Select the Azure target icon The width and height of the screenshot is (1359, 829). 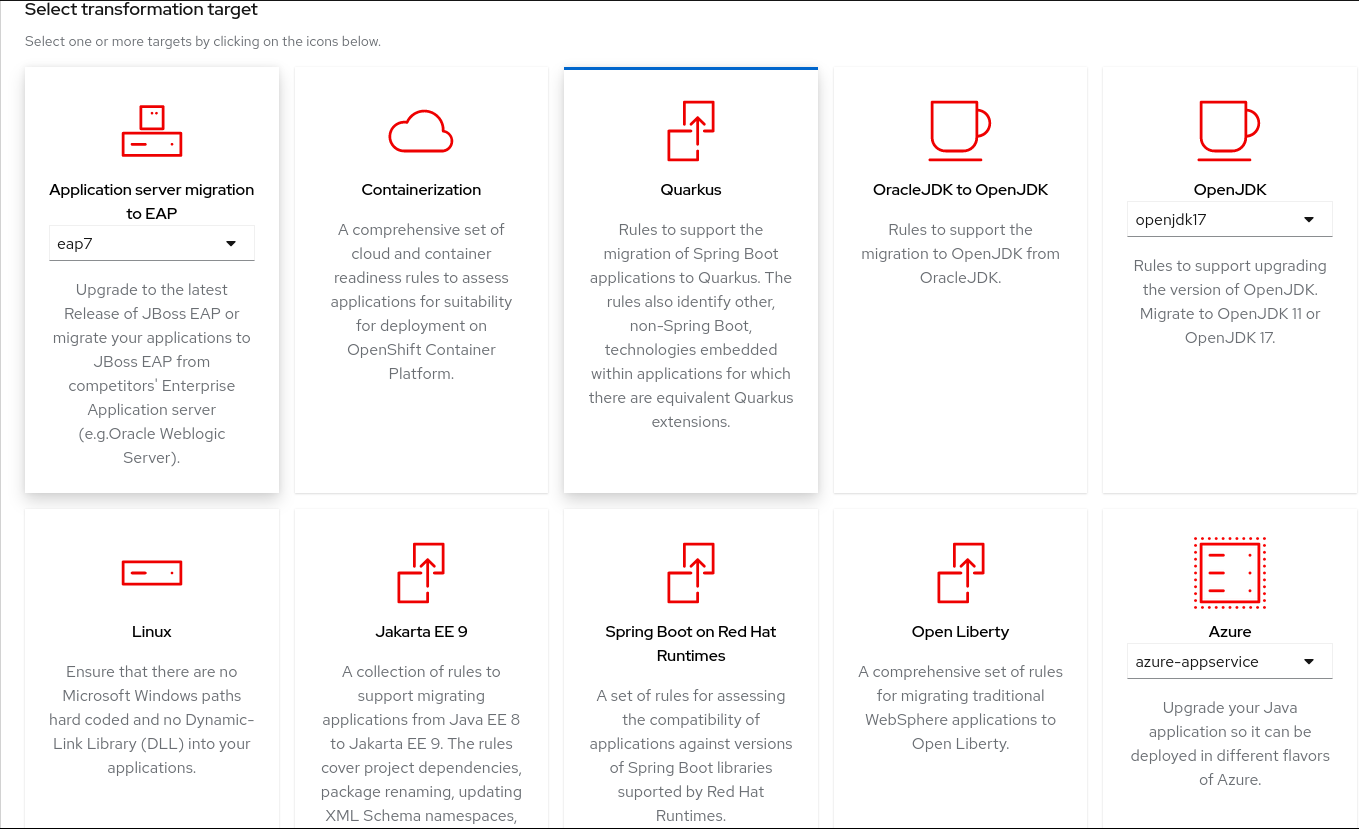click(1230, 573)
